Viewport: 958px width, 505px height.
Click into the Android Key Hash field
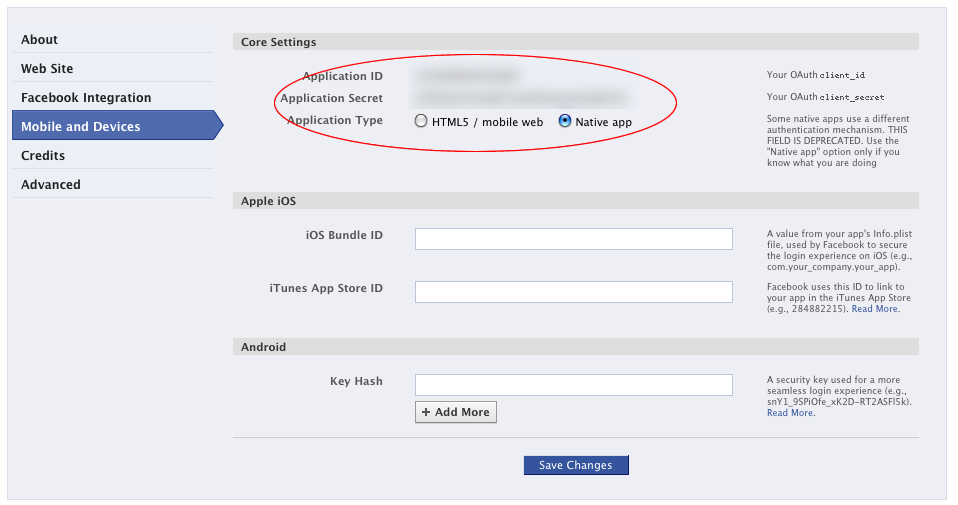(x=573, y=385)
